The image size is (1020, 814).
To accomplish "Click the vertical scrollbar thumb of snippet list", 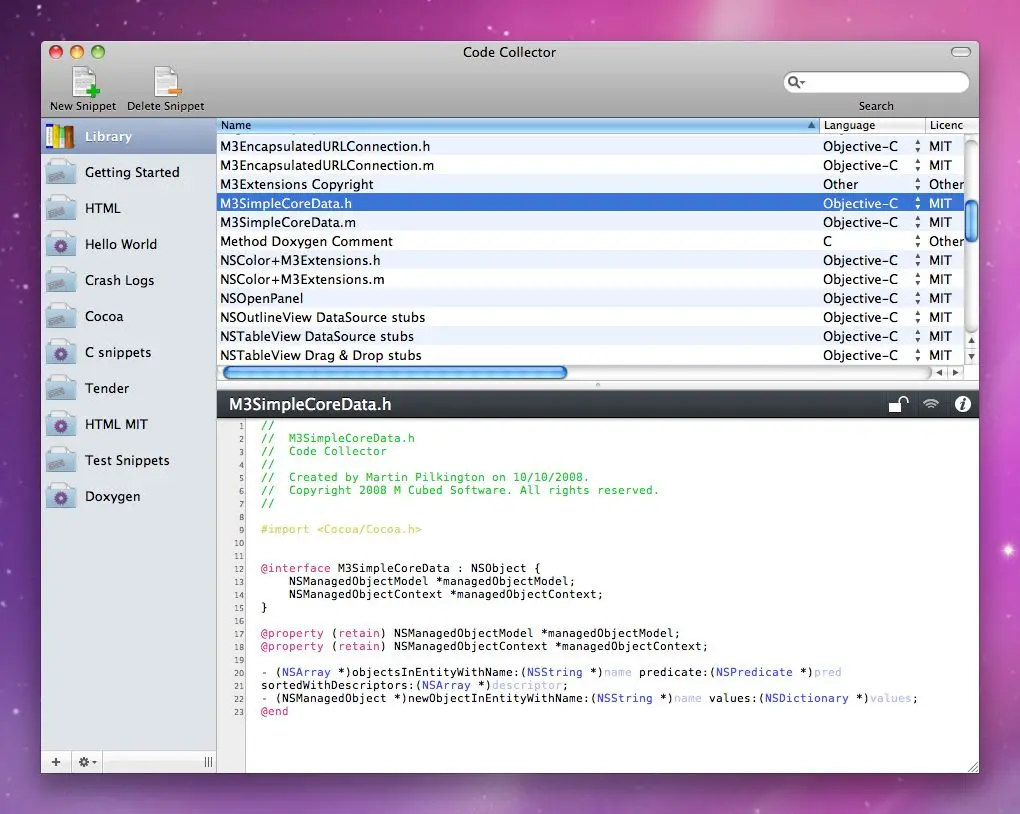I will pyautogui.click(x=971, y=221).
